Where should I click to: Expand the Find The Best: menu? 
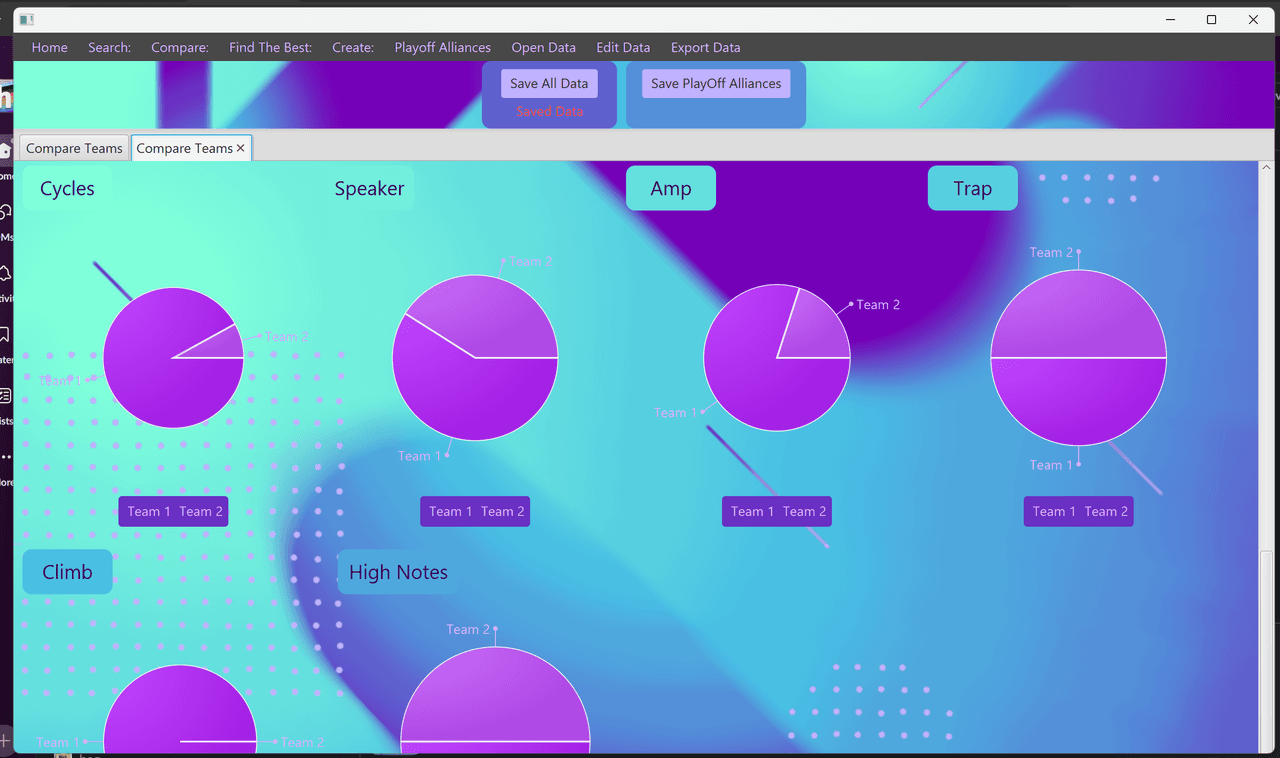click(x=270, y=47)
